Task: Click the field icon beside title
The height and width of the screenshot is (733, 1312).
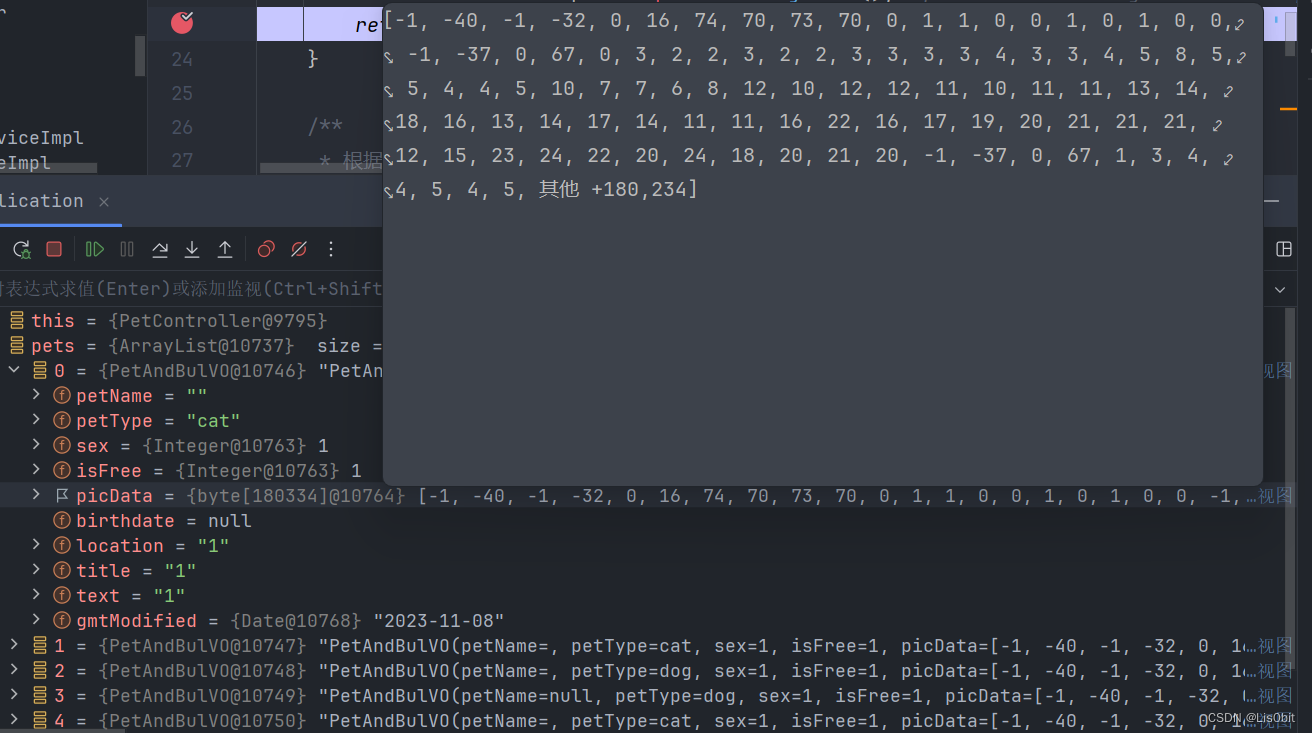Action: pos(62,570)
